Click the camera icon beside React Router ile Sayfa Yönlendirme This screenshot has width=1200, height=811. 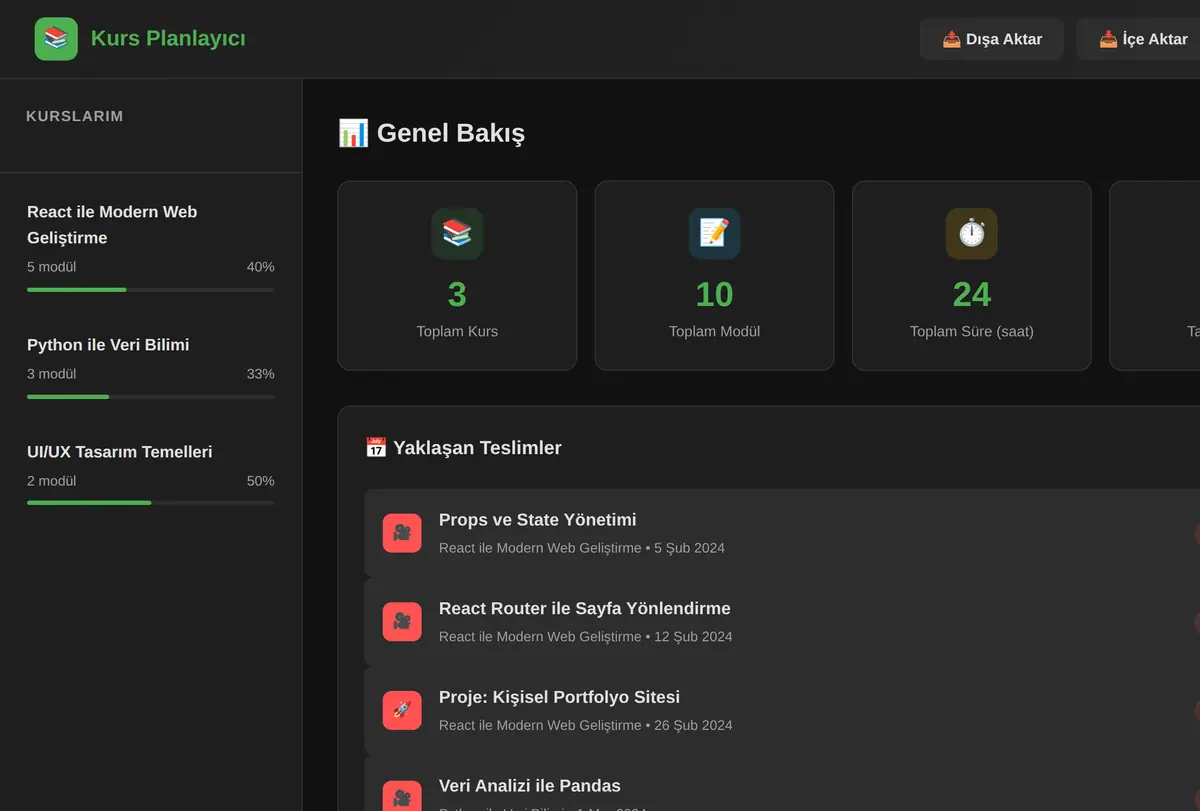click(x=402, y=622)
